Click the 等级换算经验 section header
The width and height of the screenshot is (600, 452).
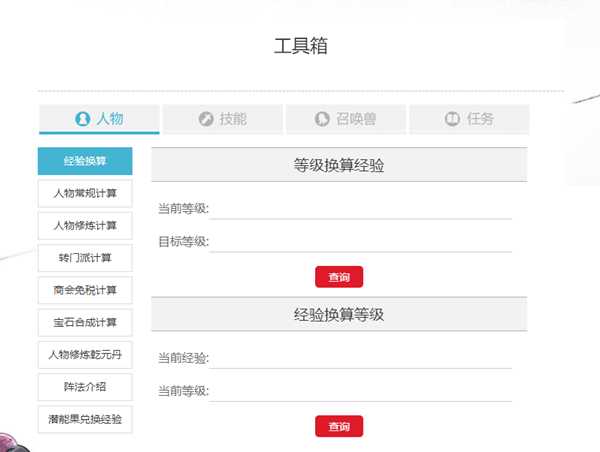pos(339,165)
